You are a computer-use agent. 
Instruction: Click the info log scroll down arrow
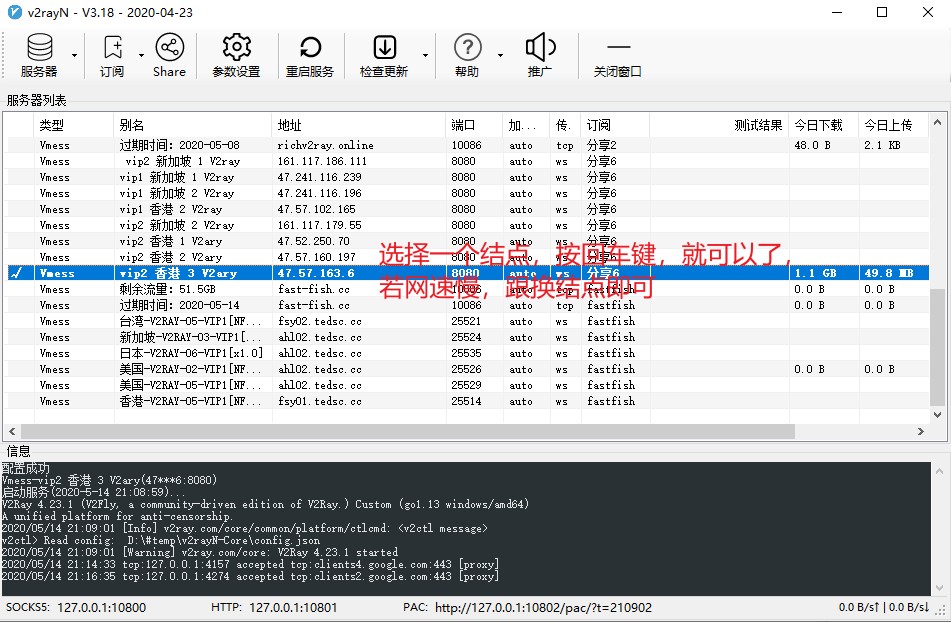coord(939,587)
